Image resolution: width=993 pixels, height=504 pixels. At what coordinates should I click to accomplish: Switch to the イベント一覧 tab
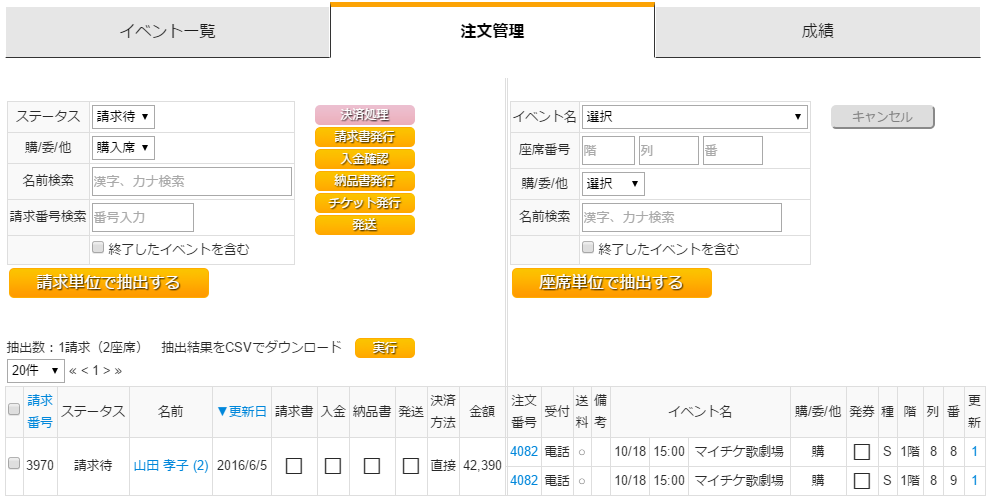pos(167,31)
